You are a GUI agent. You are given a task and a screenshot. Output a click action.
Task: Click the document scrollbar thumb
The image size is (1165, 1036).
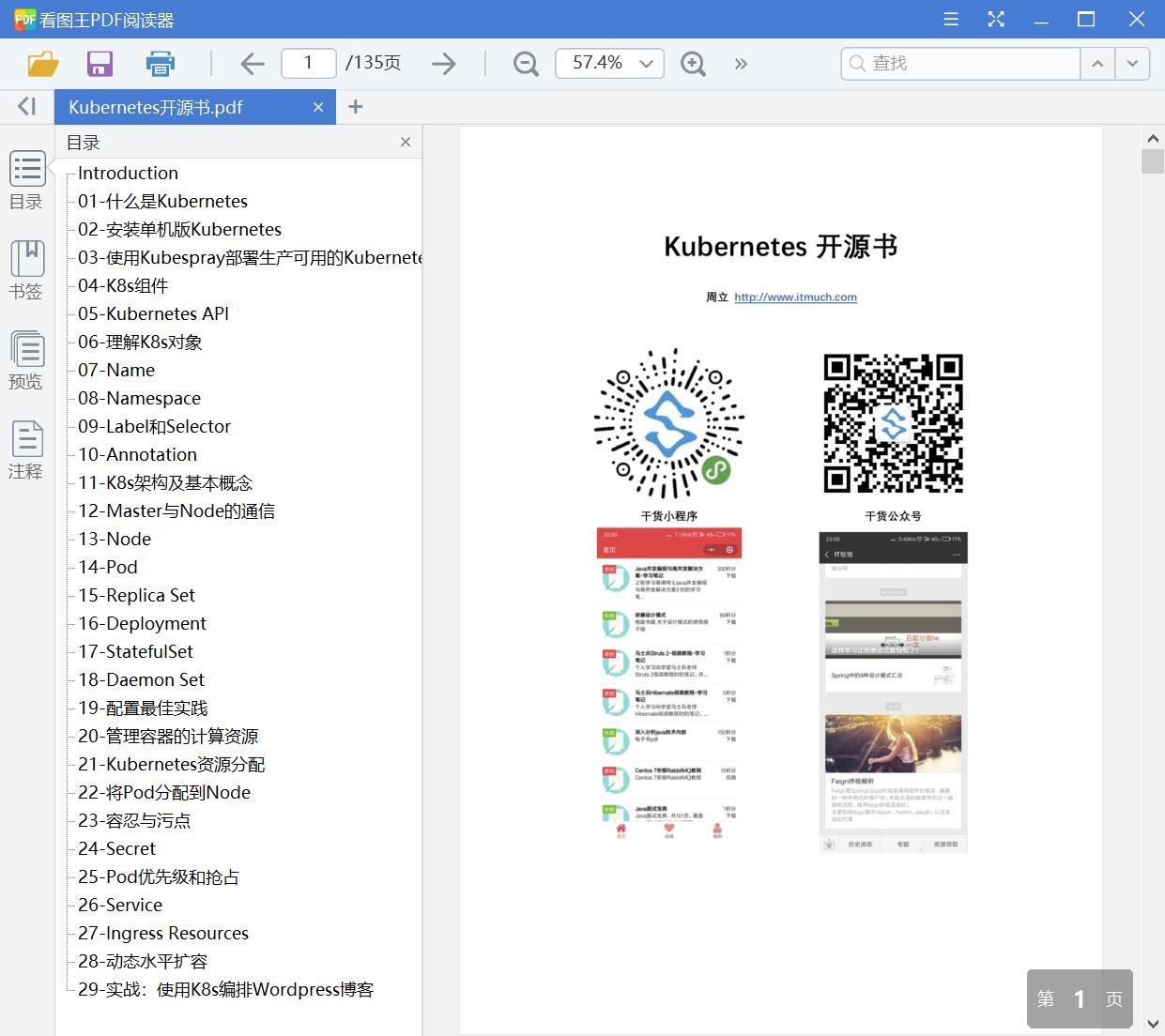(x=1153, y=161)
